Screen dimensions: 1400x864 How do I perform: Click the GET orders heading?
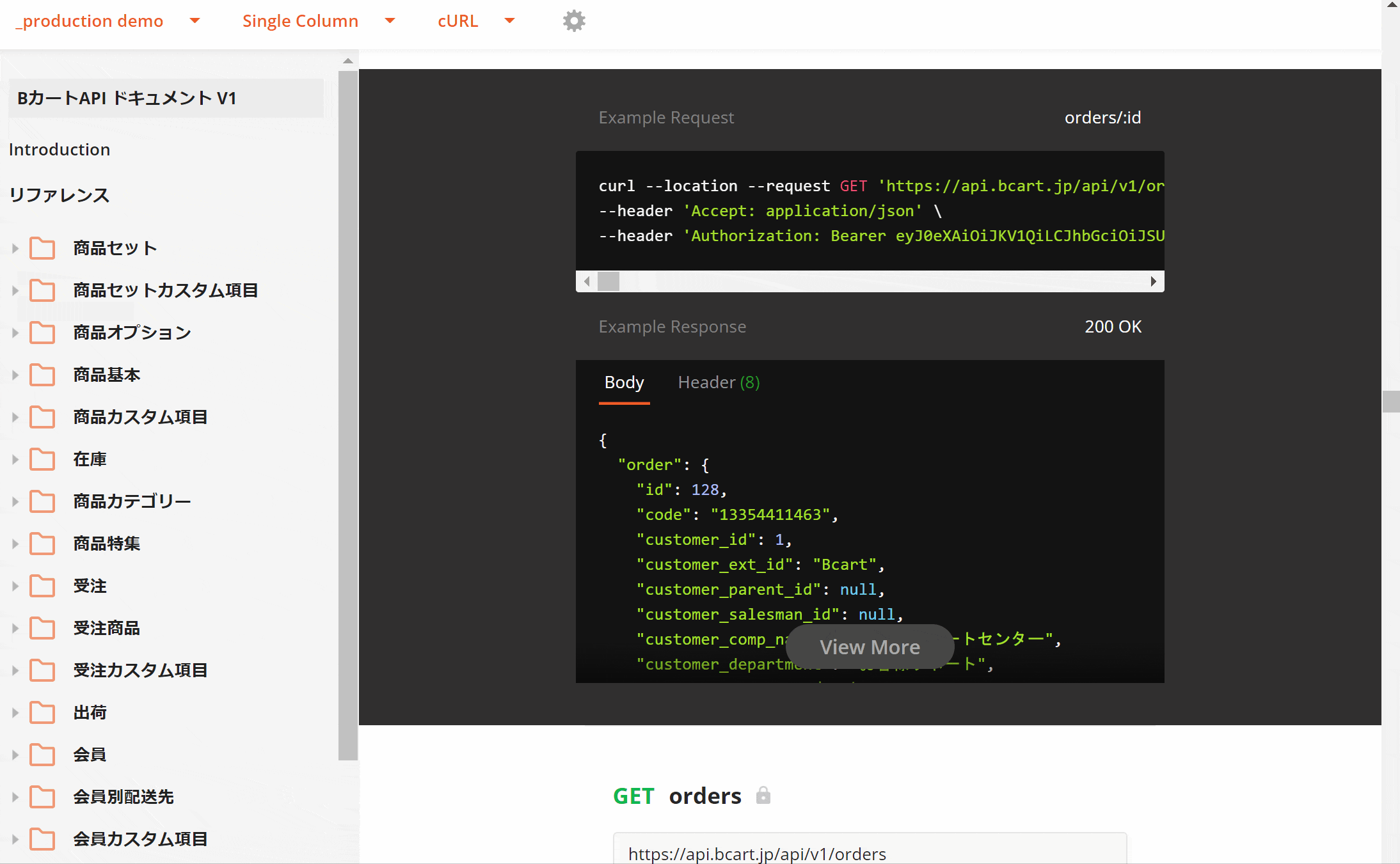click(x=677, y=796)
